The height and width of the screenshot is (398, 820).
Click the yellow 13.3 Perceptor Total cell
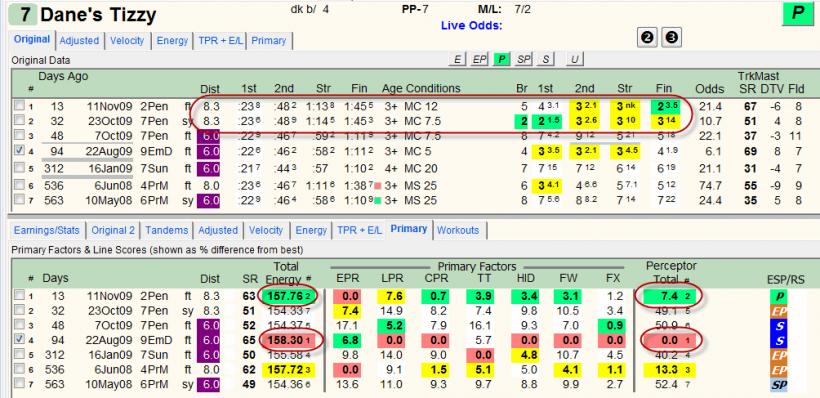tap(669, 370)
